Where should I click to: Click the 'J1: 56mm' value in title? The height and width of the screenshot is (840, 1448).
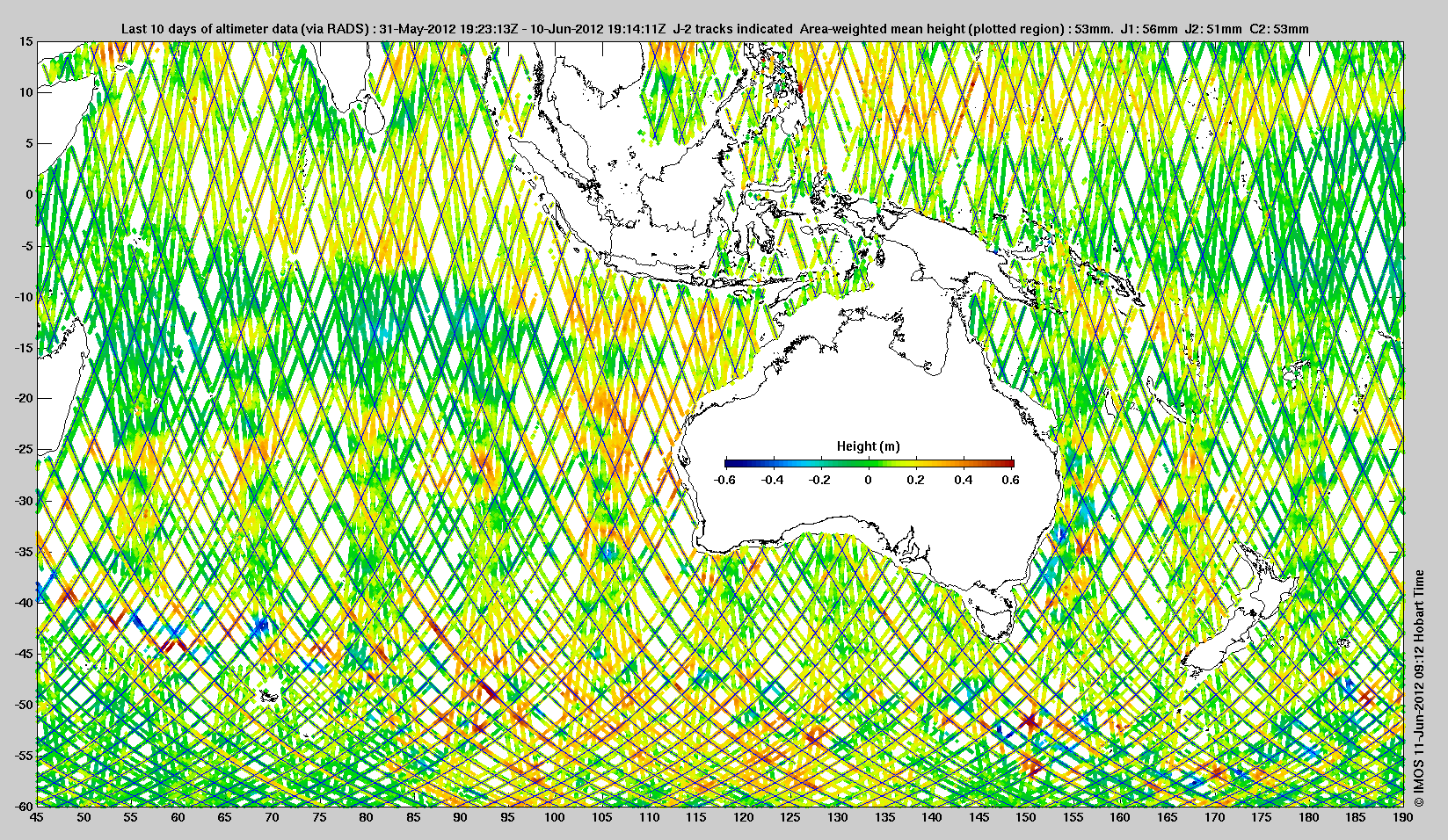1149,29
